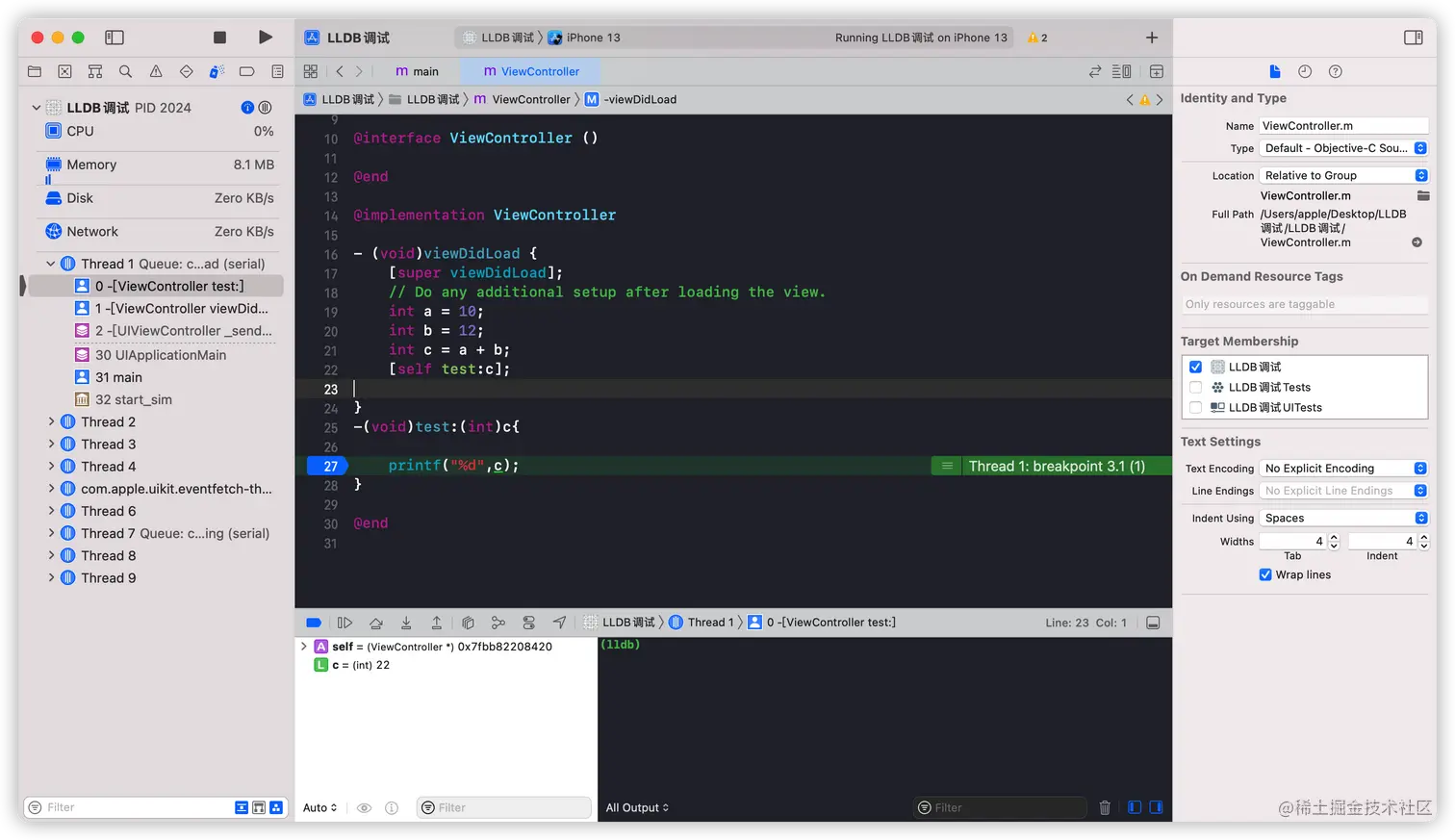
Task: Click the Run play button
Action: 266,38
